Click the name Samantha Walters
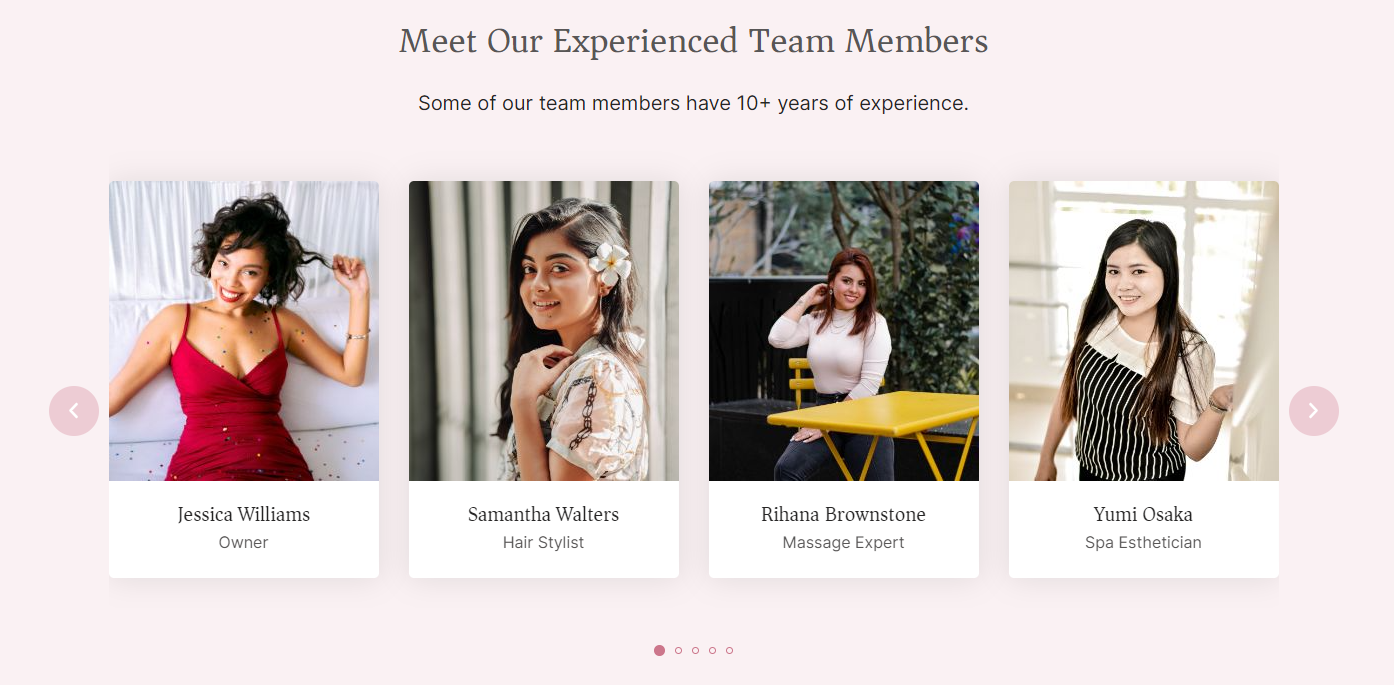Image resolution: width=1394 pixels, height=685 pixels. click(543, 514)
